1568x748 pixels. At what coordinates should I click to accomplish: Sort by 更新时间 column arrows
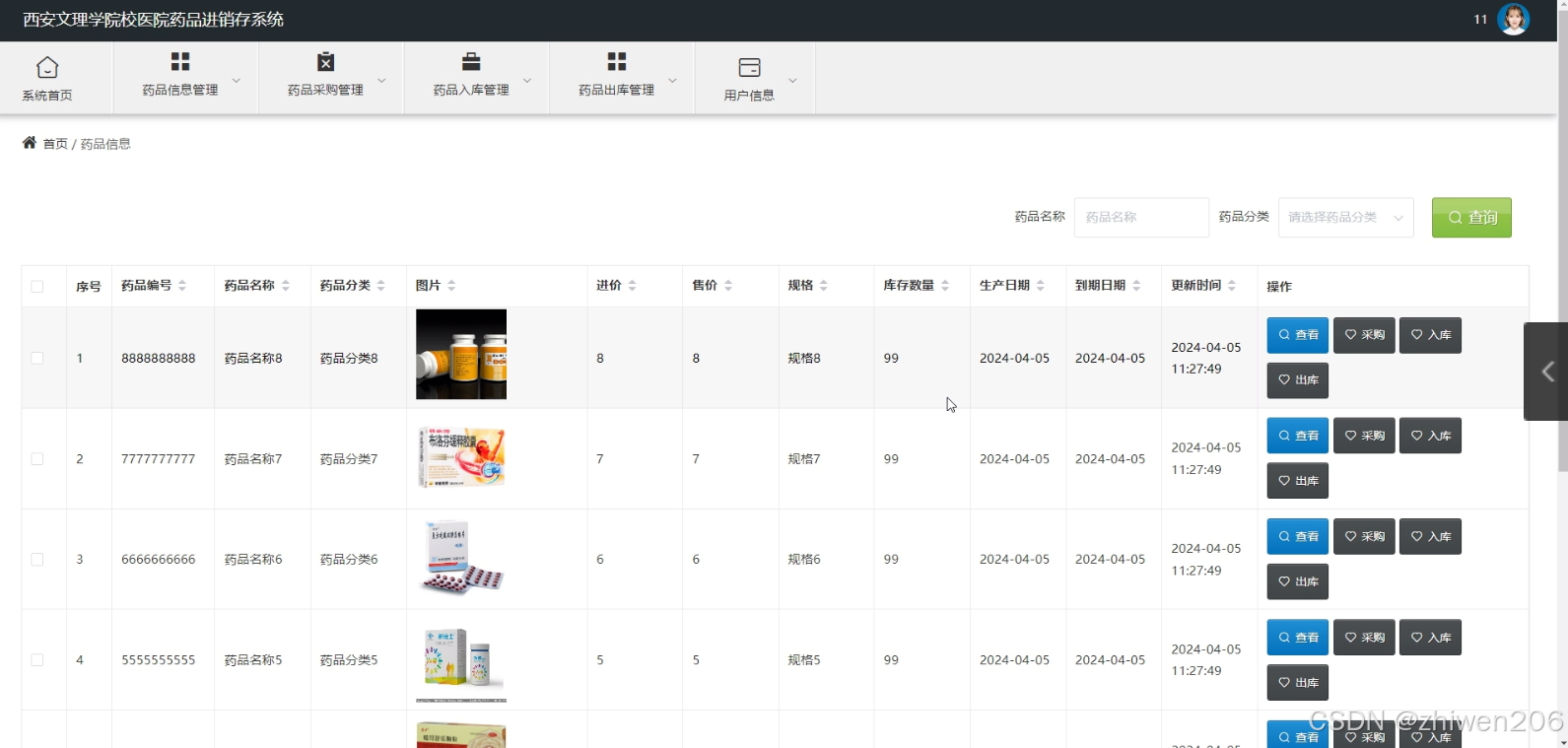pyautogui.click(x=1232, y=286)
